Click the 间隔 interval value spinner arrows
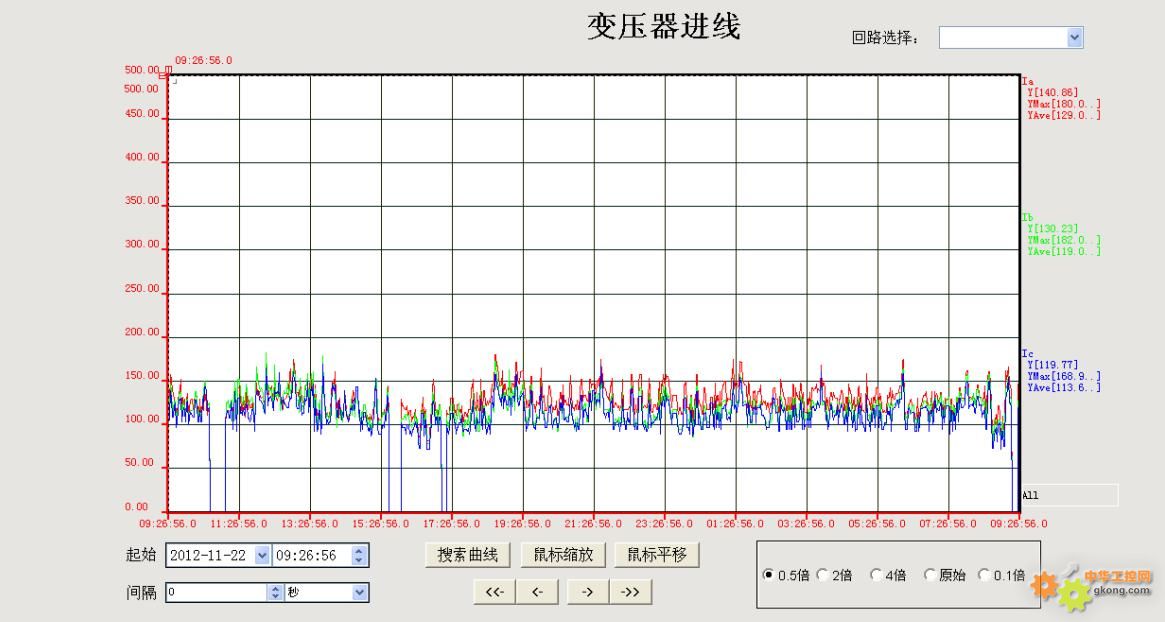Image resolution: width=1165 pixels, height=622 pixels. (x=276, y=592)
